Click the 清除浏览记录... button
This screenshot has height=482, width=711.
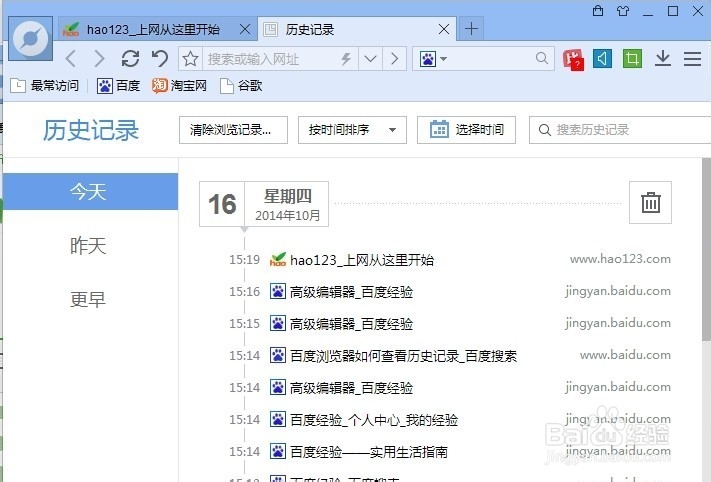(233, 130)
